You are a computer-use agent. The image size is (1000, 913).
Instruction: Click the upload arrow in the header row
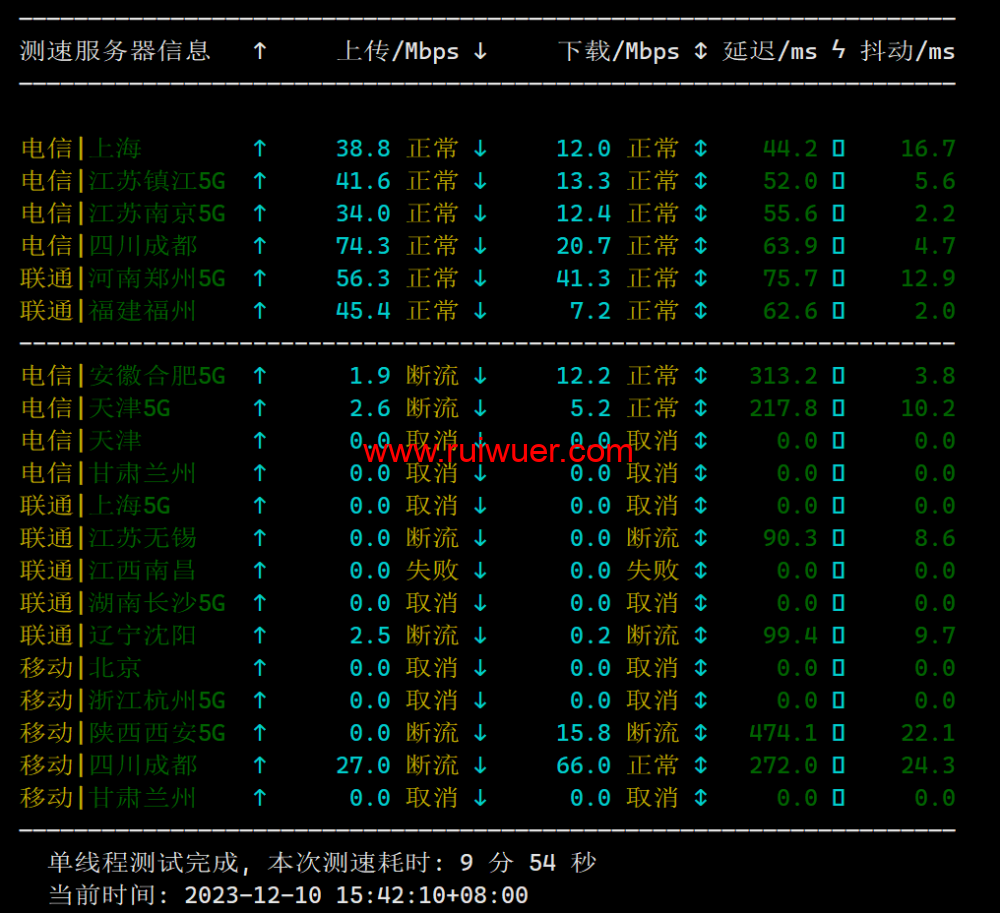[260, 51]
